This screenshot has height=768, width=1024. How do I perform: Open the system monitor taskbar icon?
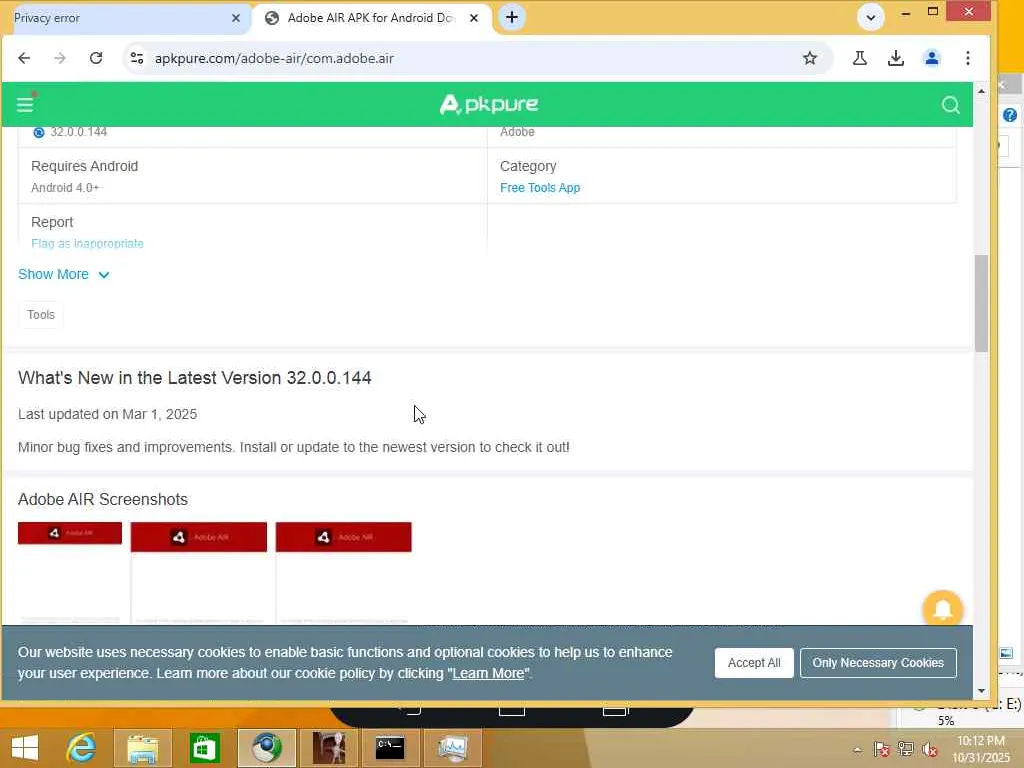(x=453, y=748)
